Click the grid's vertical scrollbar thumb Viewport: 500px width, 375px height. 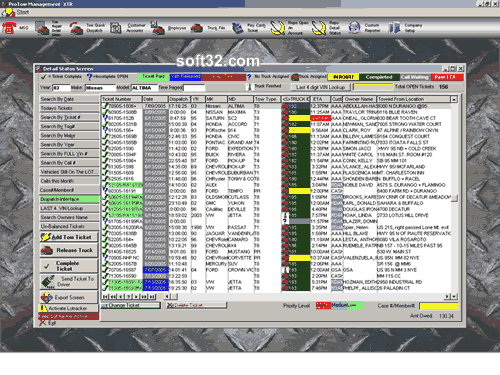[454, 198]
